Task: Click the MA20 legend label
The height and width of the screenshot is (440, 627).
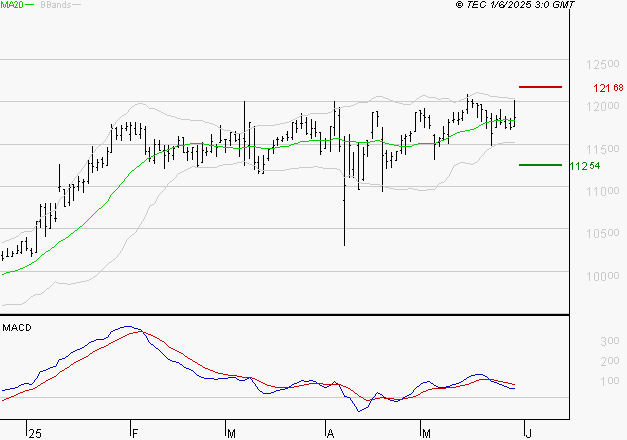Action: click(x=11, y=5)
